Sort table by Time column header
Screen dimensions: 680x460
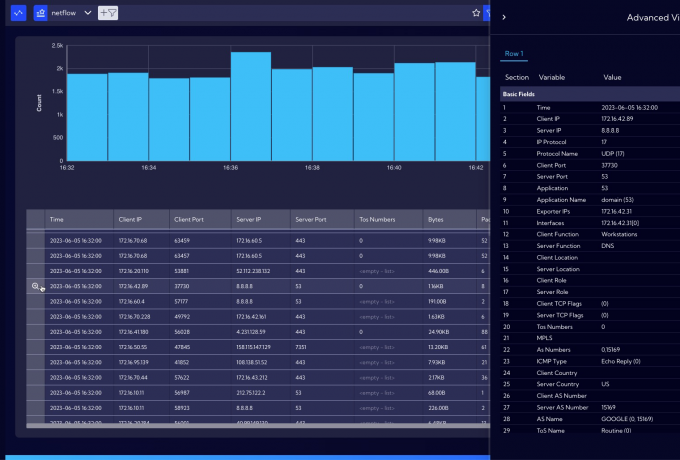tap(57, 218)
